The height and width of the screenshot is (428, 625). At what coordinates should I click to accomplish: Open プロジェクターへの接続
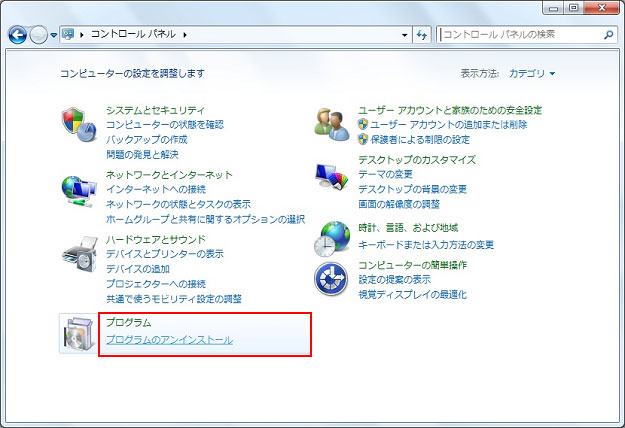click(156, 284)
